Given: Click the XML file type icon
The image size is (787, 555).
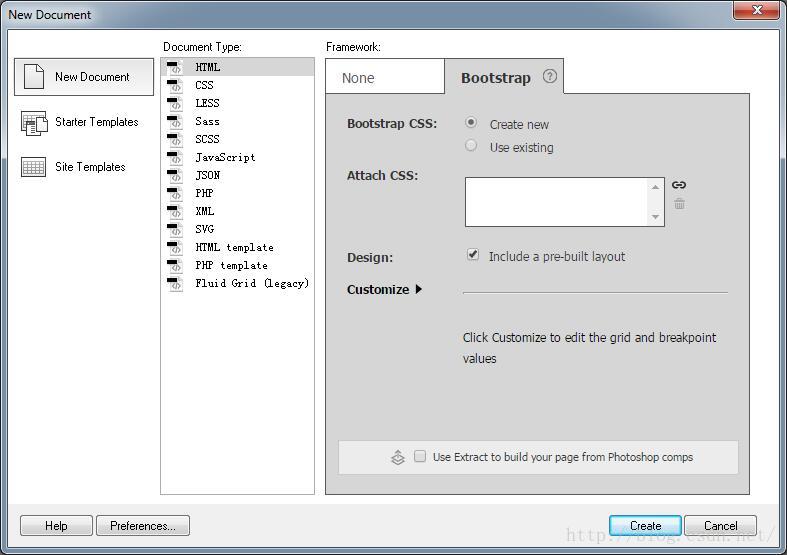Looking at the screenshot, I should pyautogui.click(x=175, y=212).
